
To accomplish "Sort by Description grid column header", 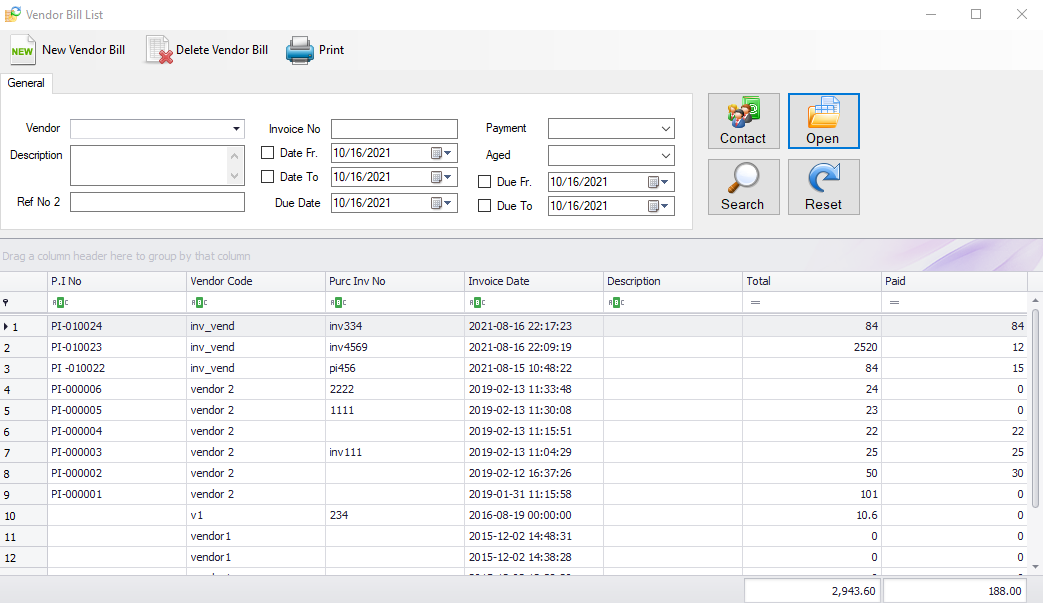I will tap(673, 281).
